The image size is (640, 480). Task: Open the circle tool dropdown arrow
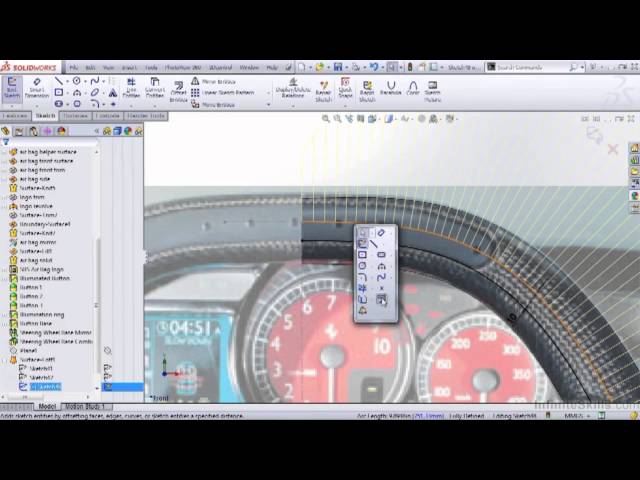pyautogui.click(x=85, y=81)
